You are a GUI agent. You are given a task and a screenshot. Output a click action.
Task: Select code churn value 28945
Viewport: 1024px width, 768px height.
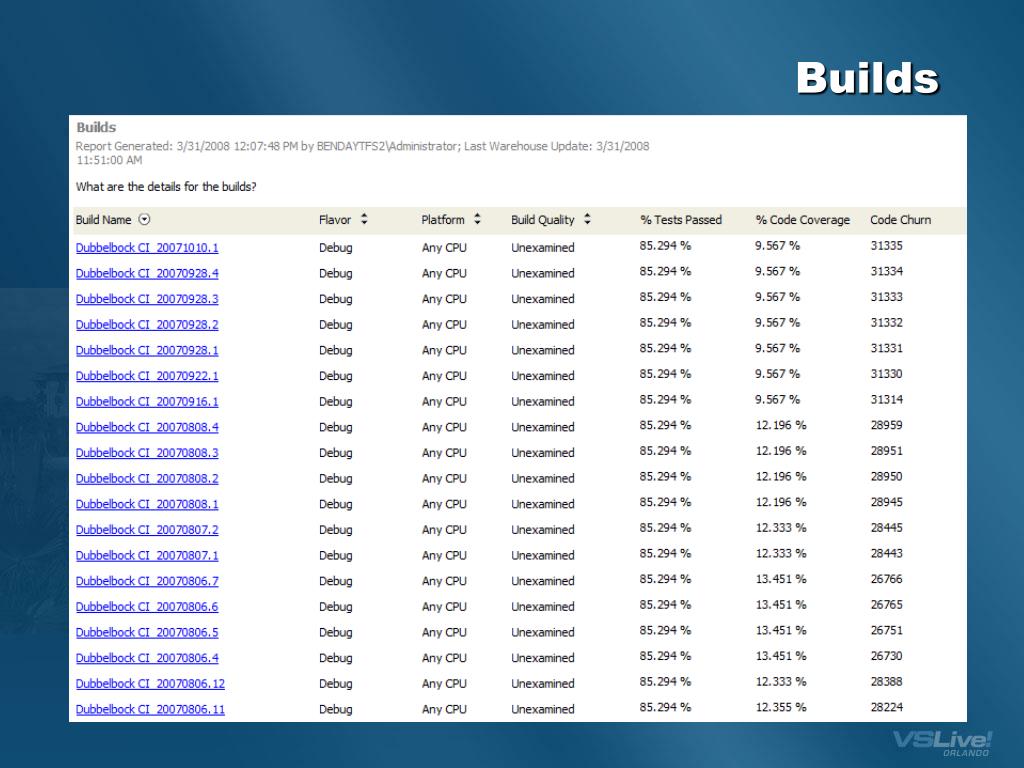(x=886, y=502)
